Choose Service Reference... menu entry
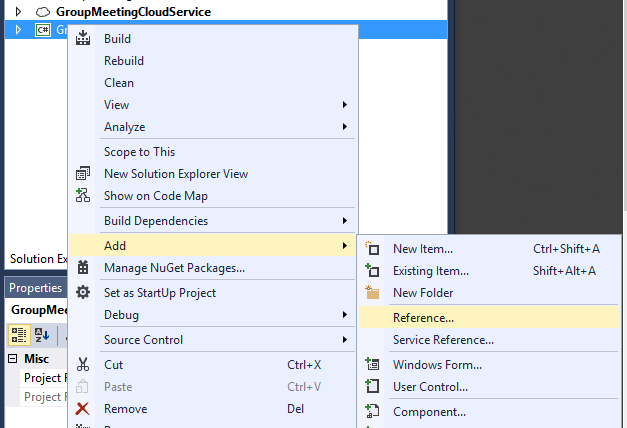This screenshot has width=627, height=428. pyautogui.click(x=443, y=340)
